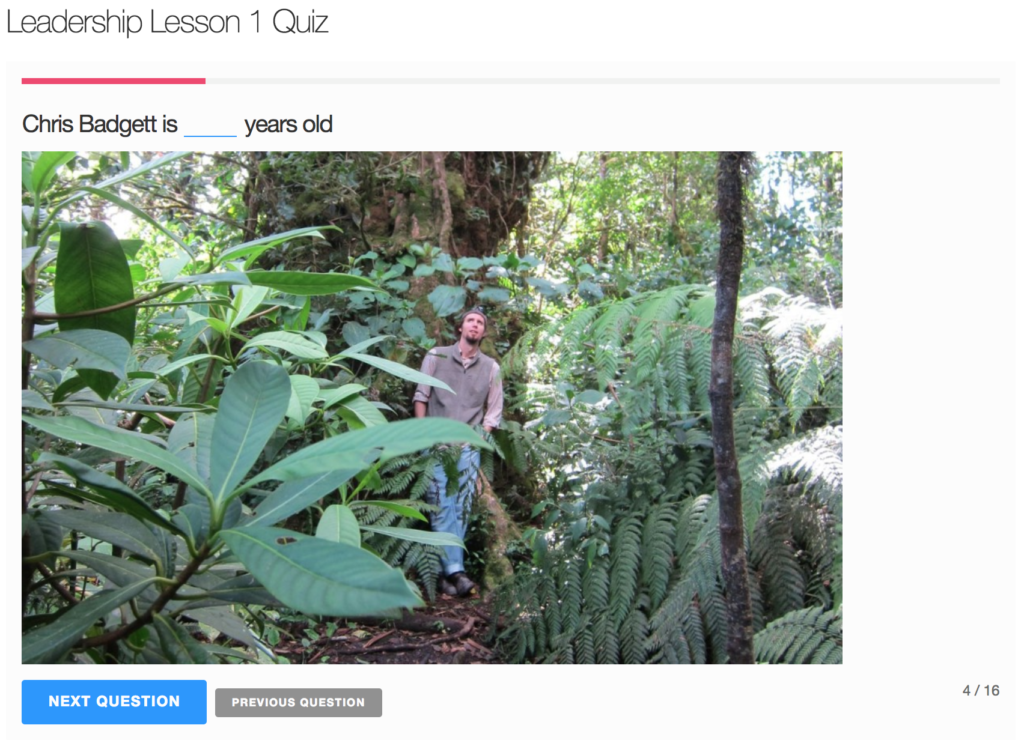Select the Leadership Lesson 1 Quiz title

coord(167,22)
